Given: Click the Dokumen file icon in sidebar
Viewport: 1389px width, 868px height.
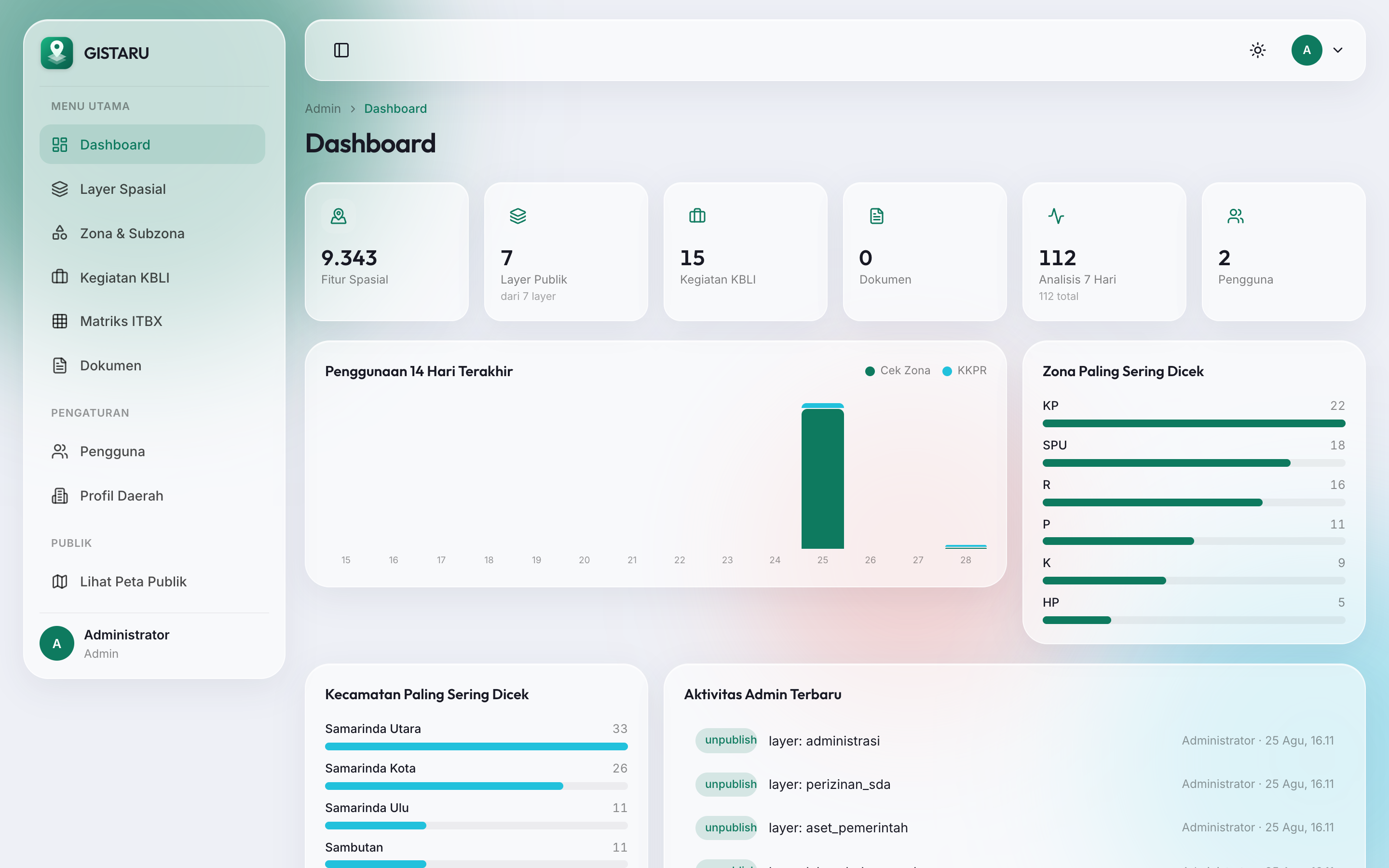Looking at the screenshot, I should click(60, 365).
